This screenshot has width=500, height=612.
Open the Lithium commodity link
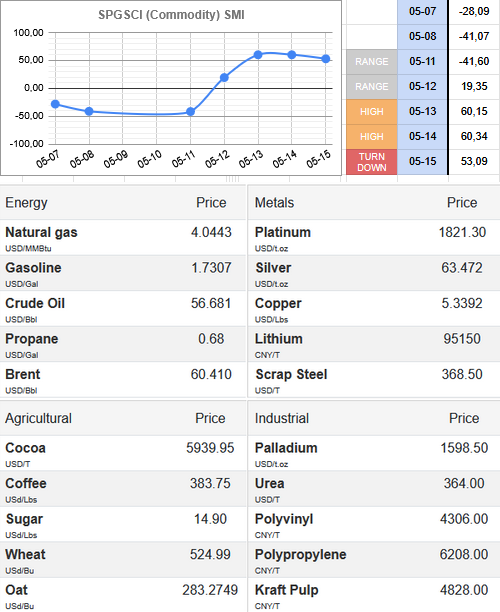(x=279, y=339)
